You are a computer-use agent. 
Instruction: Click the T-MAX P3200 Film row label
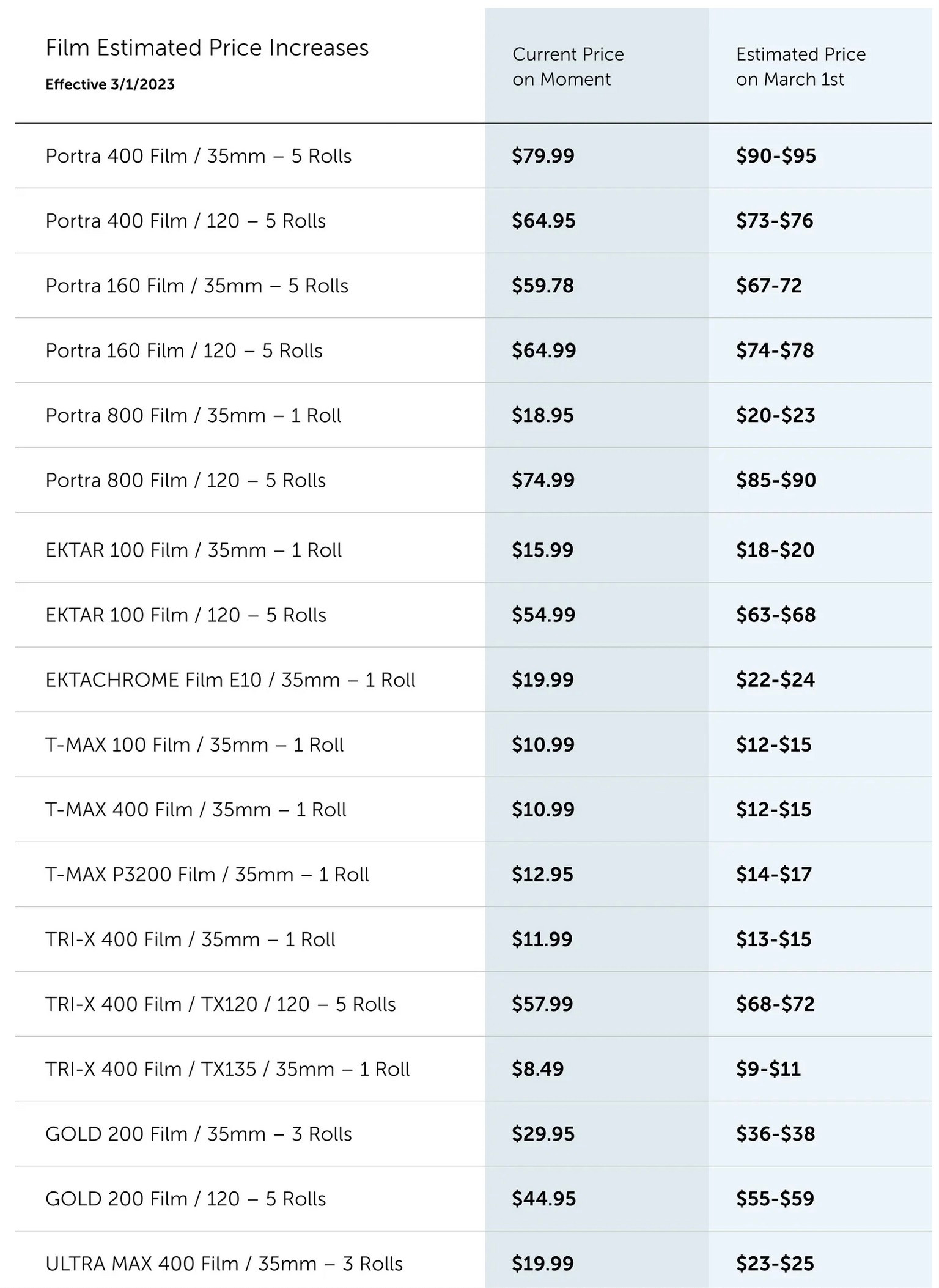(x=207, y=874)
